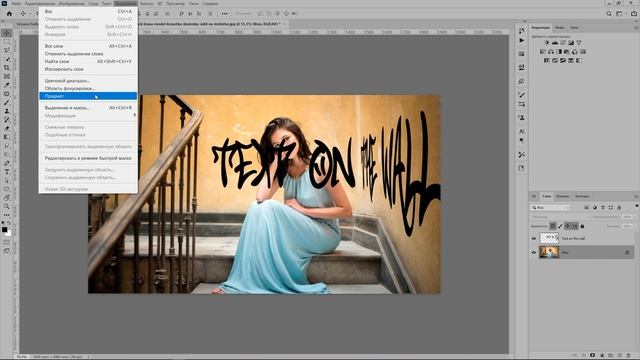Select the Pen tool
Image resolution: width=640 pixels, height=360 pixels.
(x=7, y=163)
